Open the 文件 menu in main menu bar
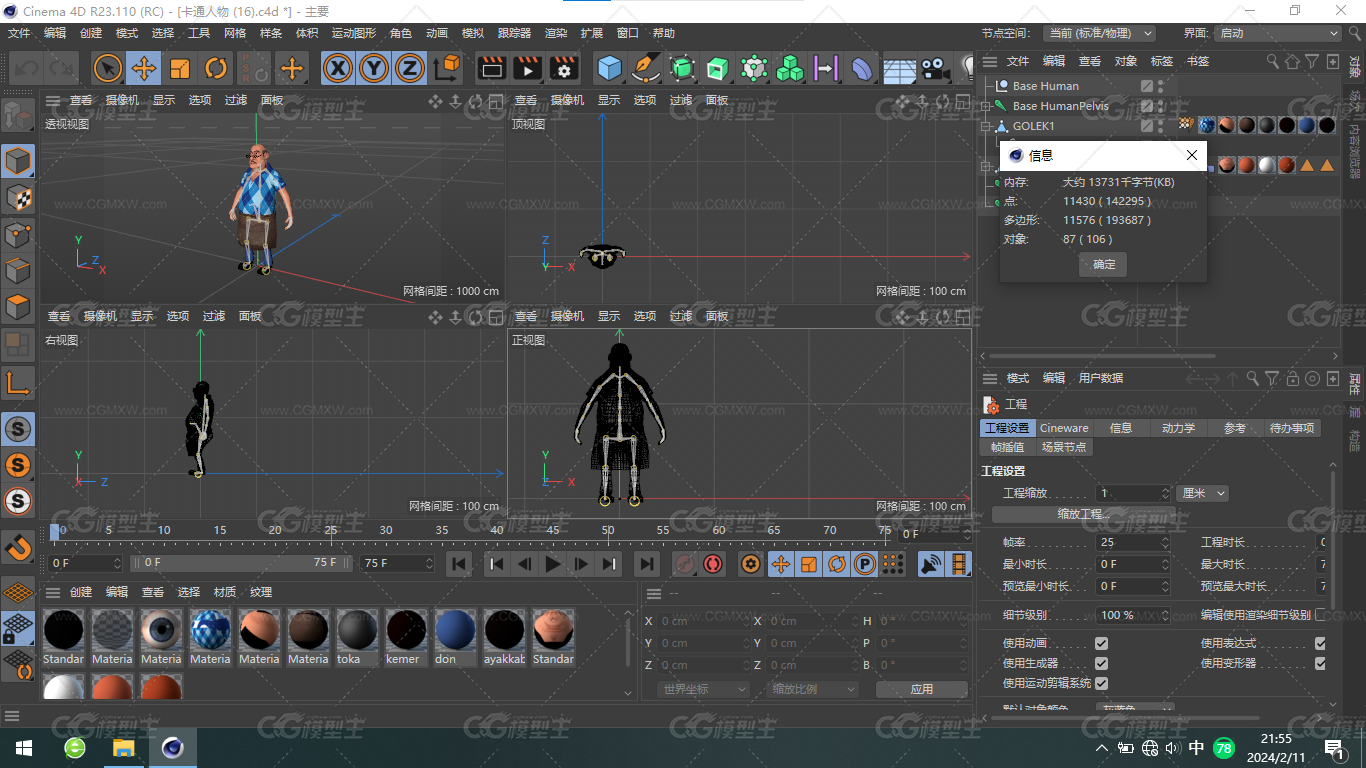 (x=19, y=33)
